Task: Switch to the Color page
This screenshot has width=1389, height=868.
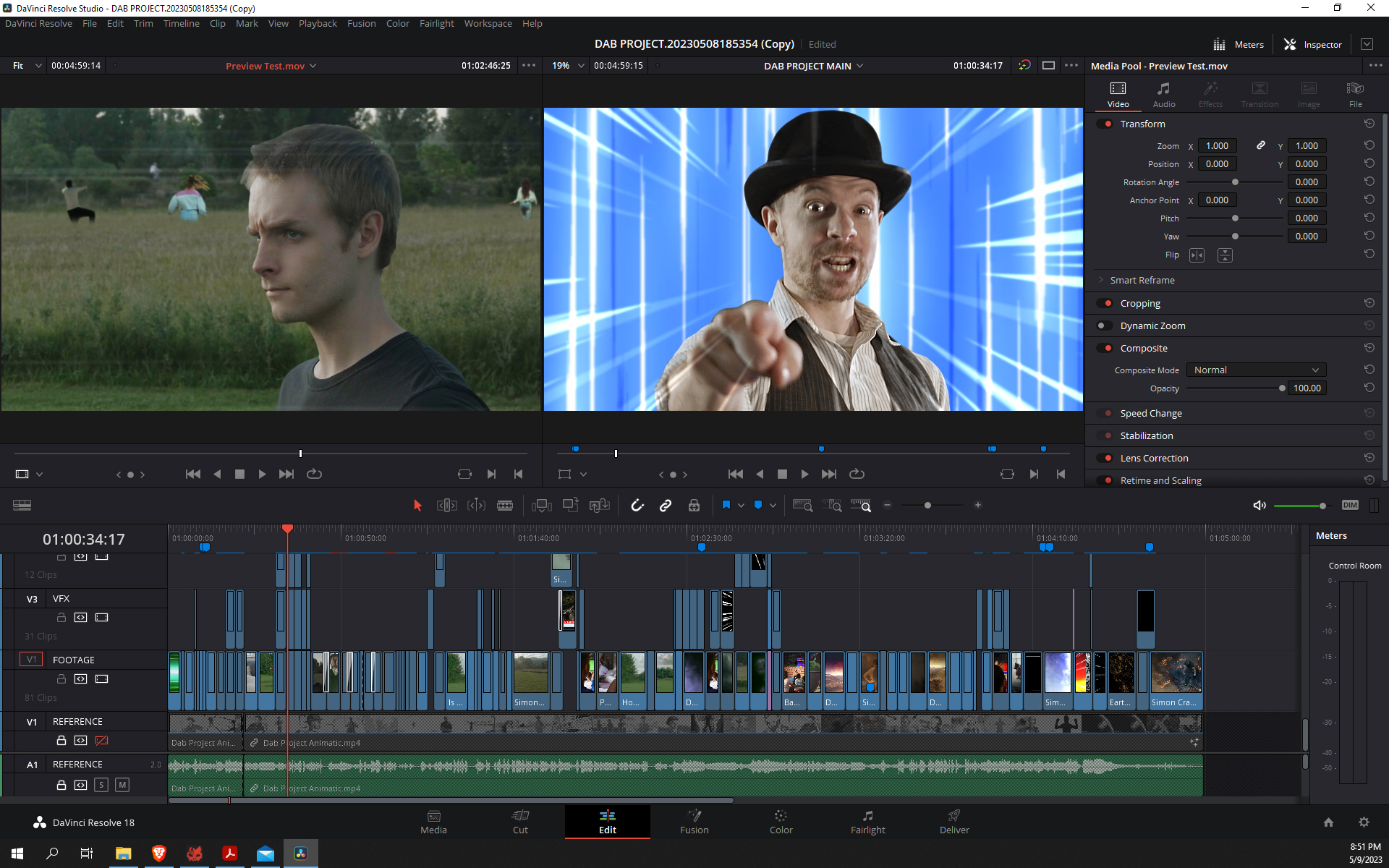Action: 781,822
